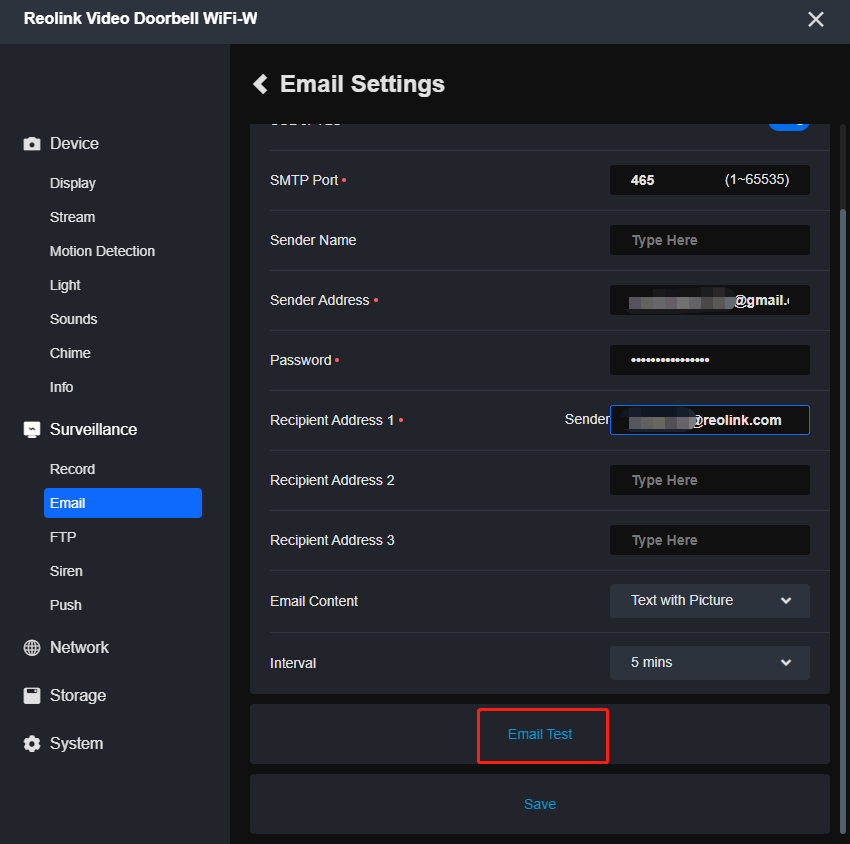
Task: Open the Storage section
Action: click(x=78, y=695)
